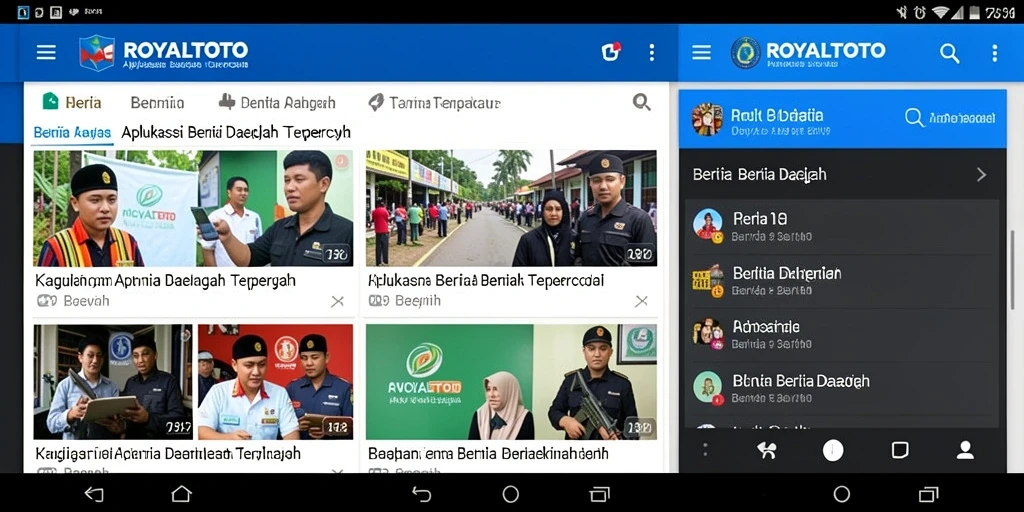Viewport: 1024px width, 512px height.
Task: Click the alarm clock icon in status bar
Action: 920,12
